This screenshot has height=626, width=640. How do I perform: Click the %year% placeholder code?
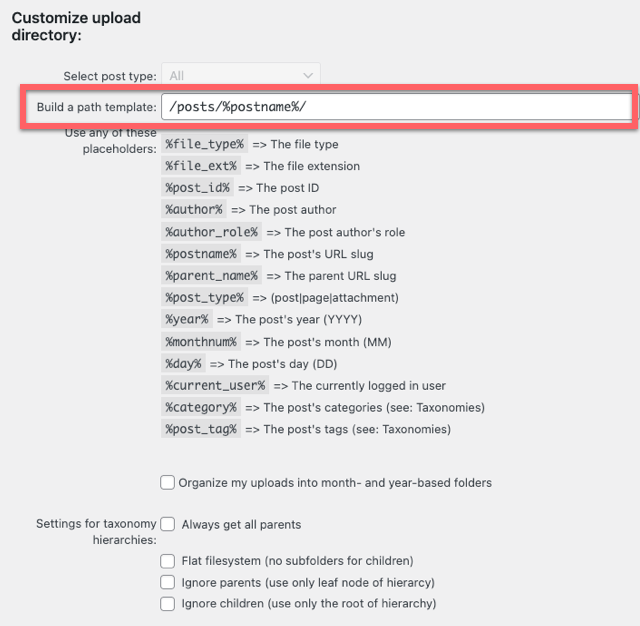[187, 319]
